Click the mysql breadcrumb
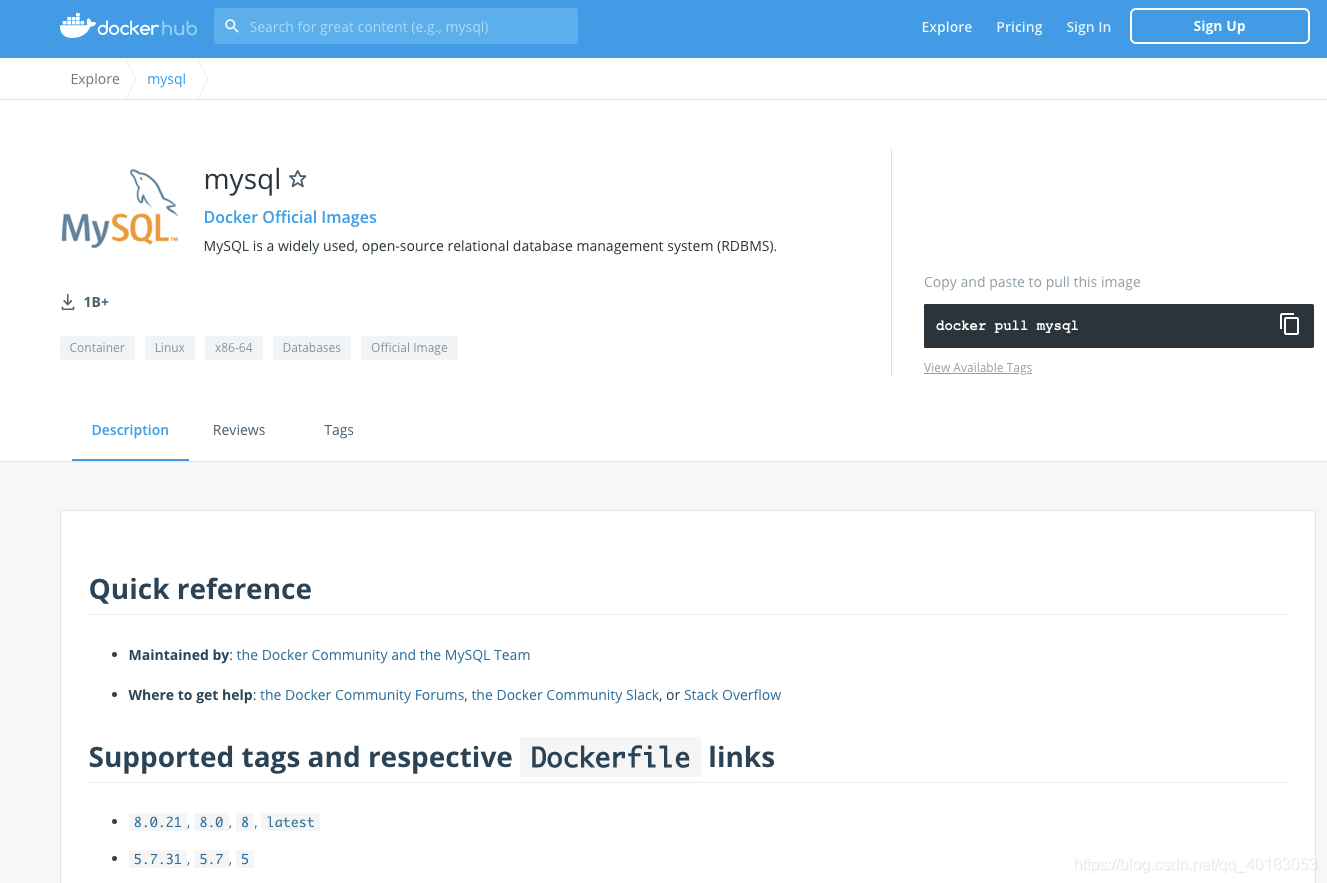 (x=166, y=79)
